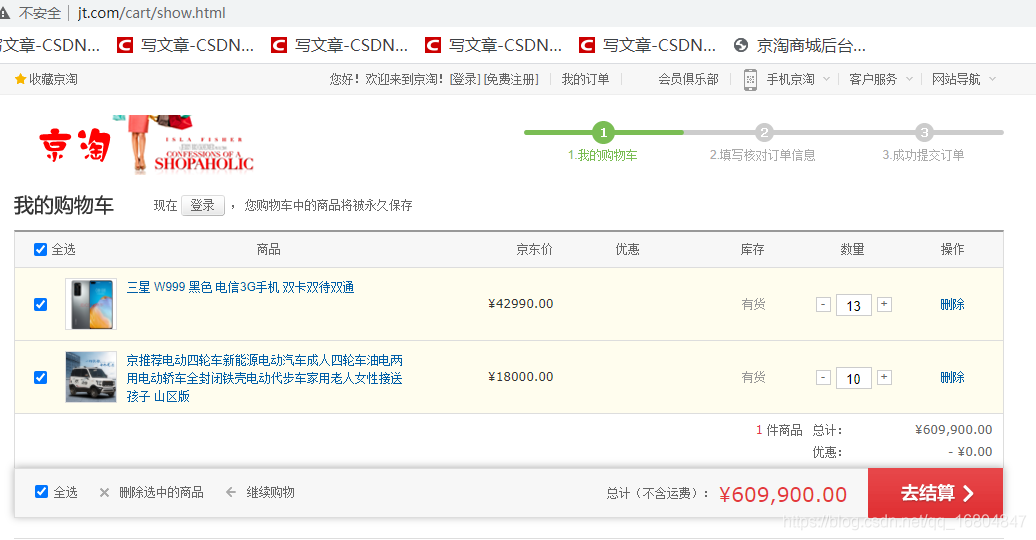Click step 3 circle in progress bar
This screenshot has height=540, width=1036.
point(924,132)
